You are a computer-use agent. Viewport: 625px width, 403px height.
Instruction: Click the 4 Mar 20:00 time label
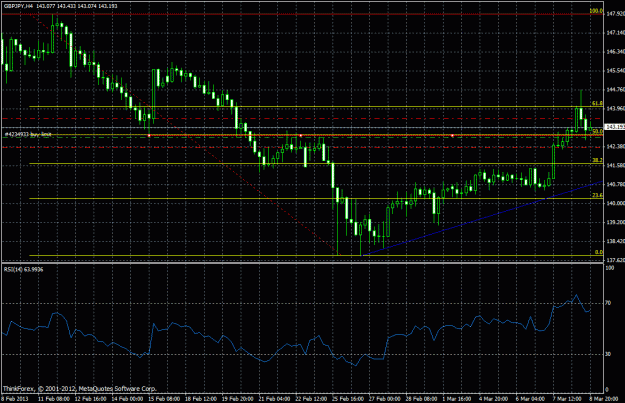[493, 399]
